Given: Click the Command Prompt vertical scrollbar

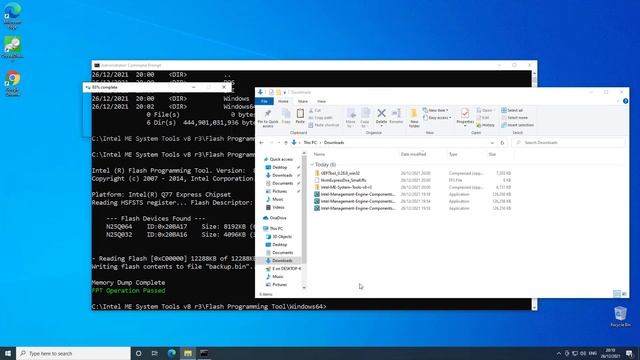Looking at the screenshot, I should pos(534,190).
